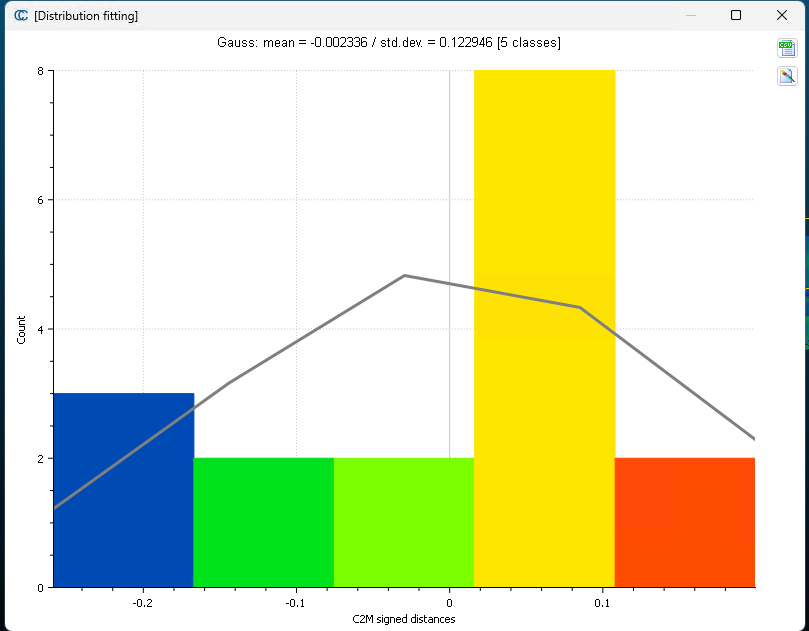809x631 pixels.
Task: Click the Gauss mean and std.dev. title
Action: [x=389, y=42]
